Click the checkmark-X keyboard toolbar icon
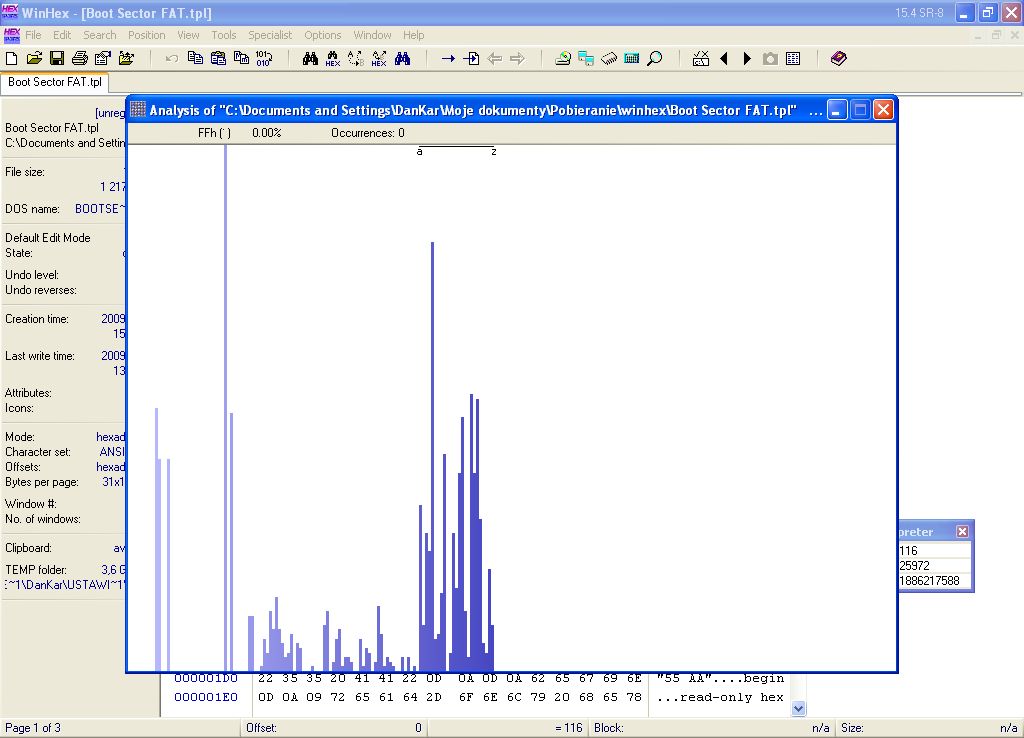The image size is (1024, 738). click(701, 59)
